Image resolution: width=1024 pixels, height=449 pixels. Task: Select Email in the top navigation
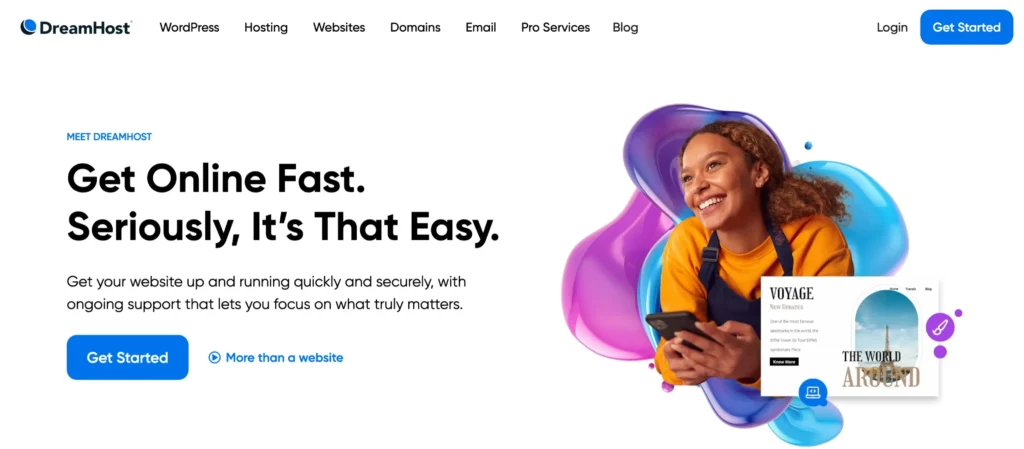click(x=481, y=27)
